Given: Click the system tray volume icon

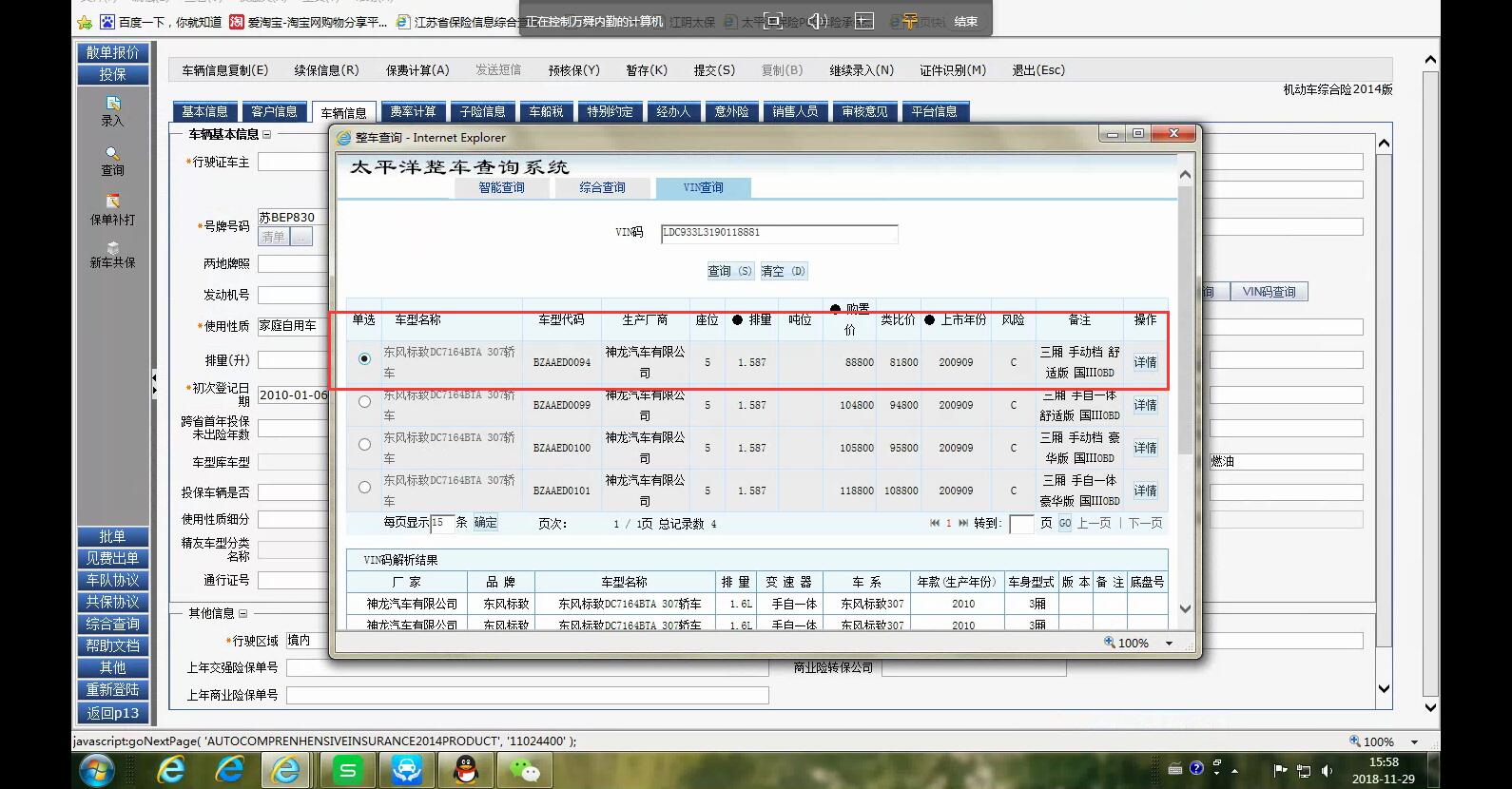Looking at the screenshot, I should click(x=1327, y=770).
